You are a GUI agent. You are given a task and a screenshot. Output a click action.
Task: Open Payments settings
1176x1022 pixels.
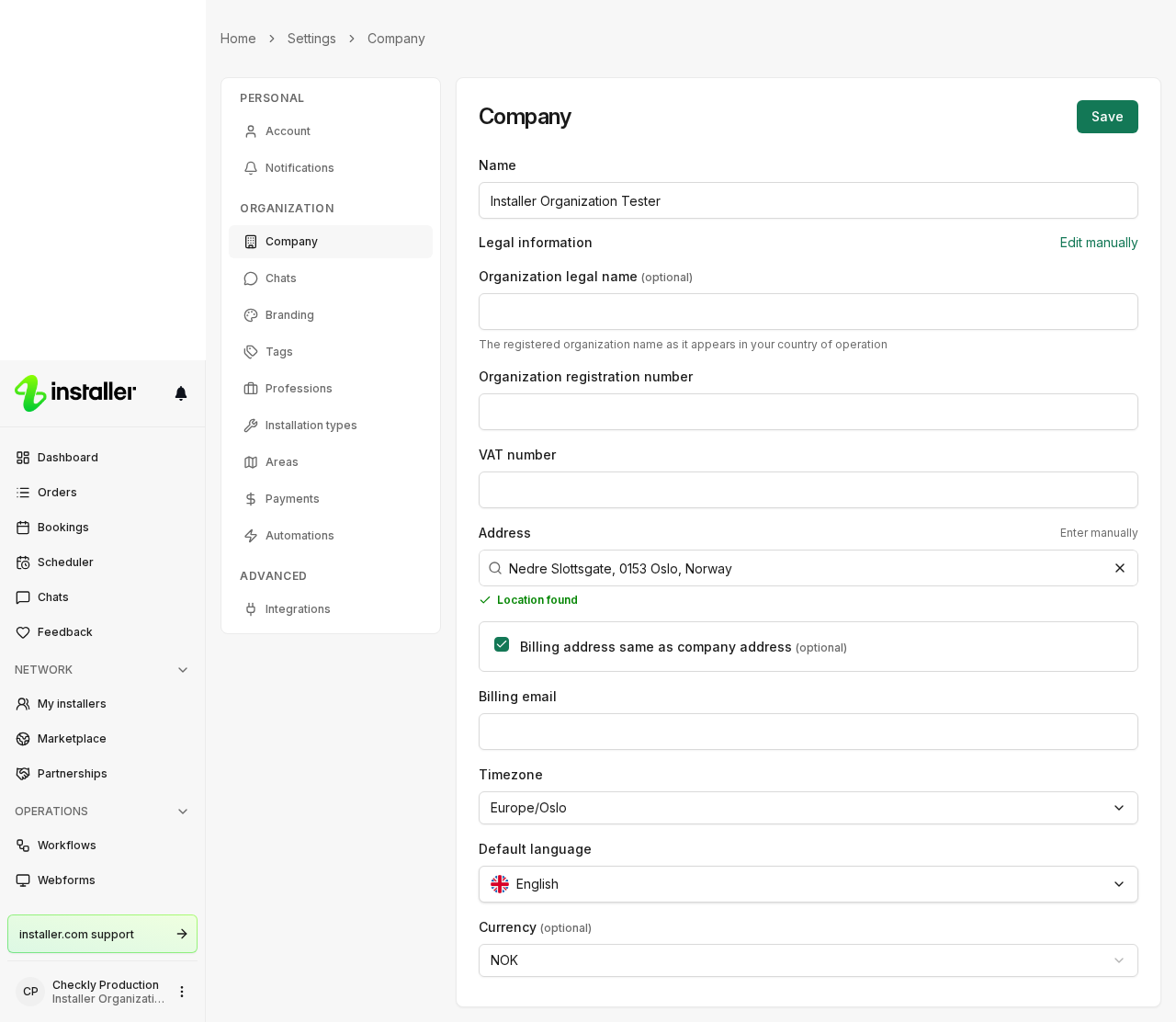(331, 499)
